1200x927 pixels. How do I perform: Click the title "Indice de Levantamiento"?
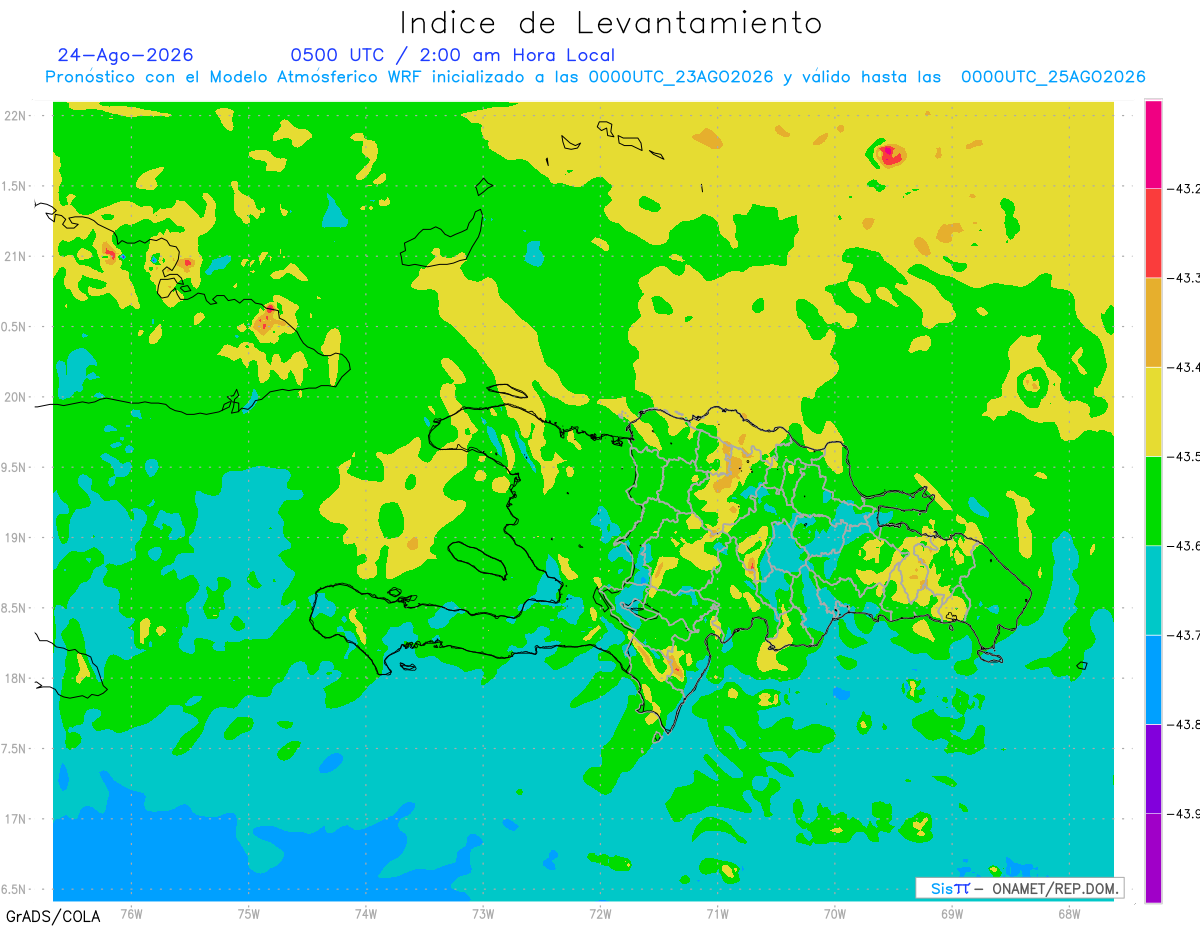(610, 23)
